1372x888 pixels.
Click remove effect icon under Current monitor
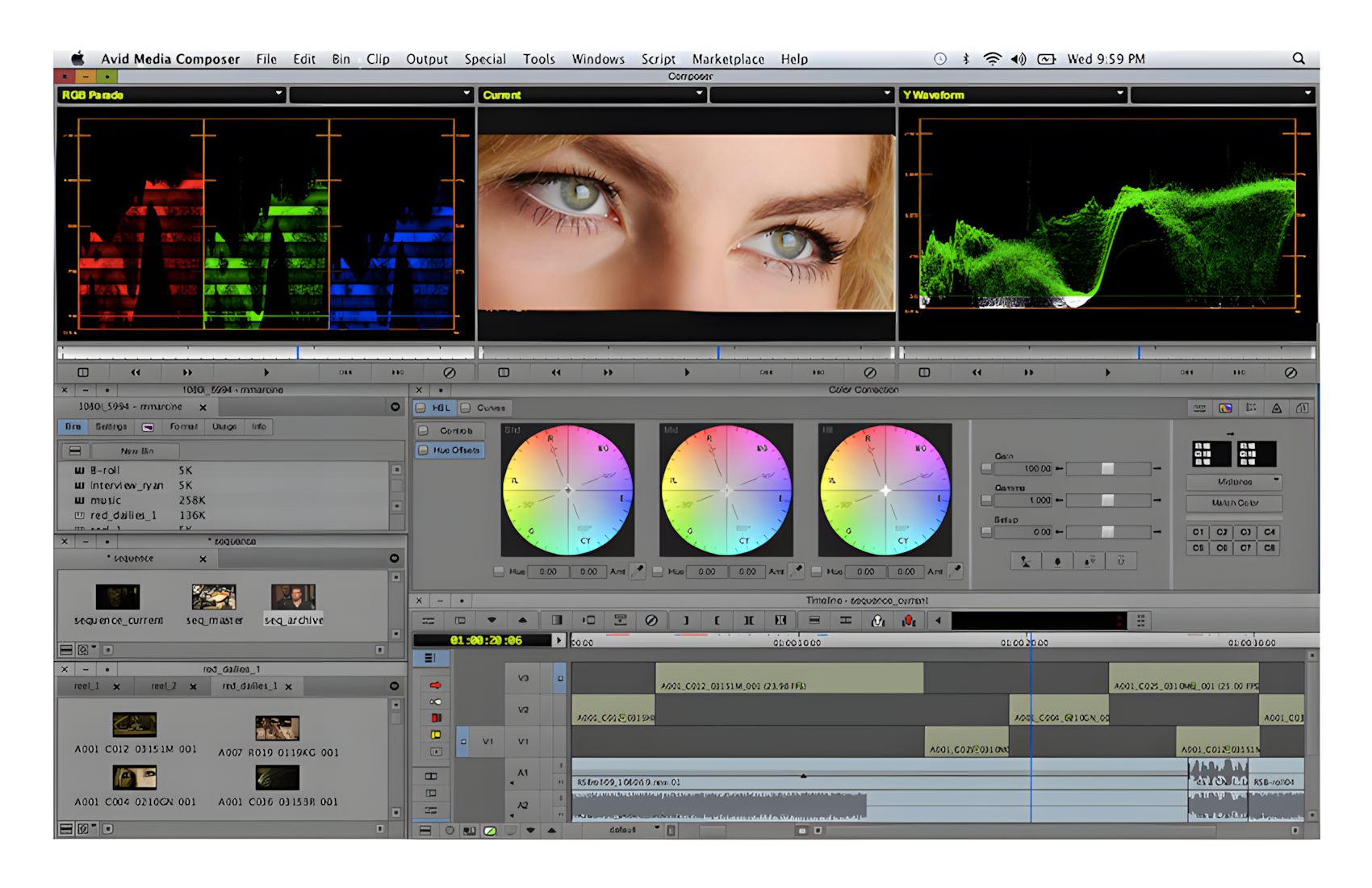[869, 372]
